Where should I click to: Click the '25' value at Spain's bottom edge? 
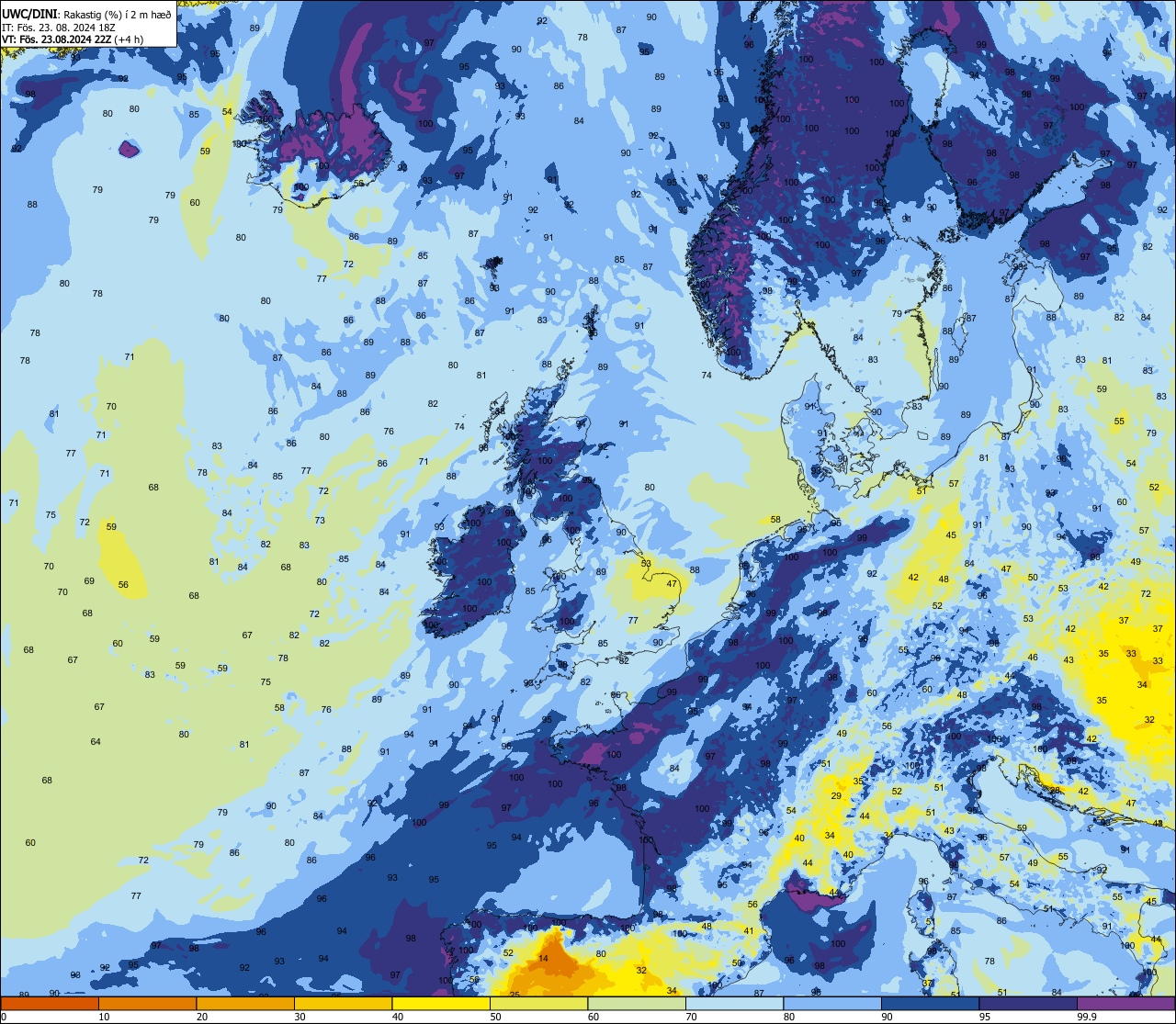(514, 995)
